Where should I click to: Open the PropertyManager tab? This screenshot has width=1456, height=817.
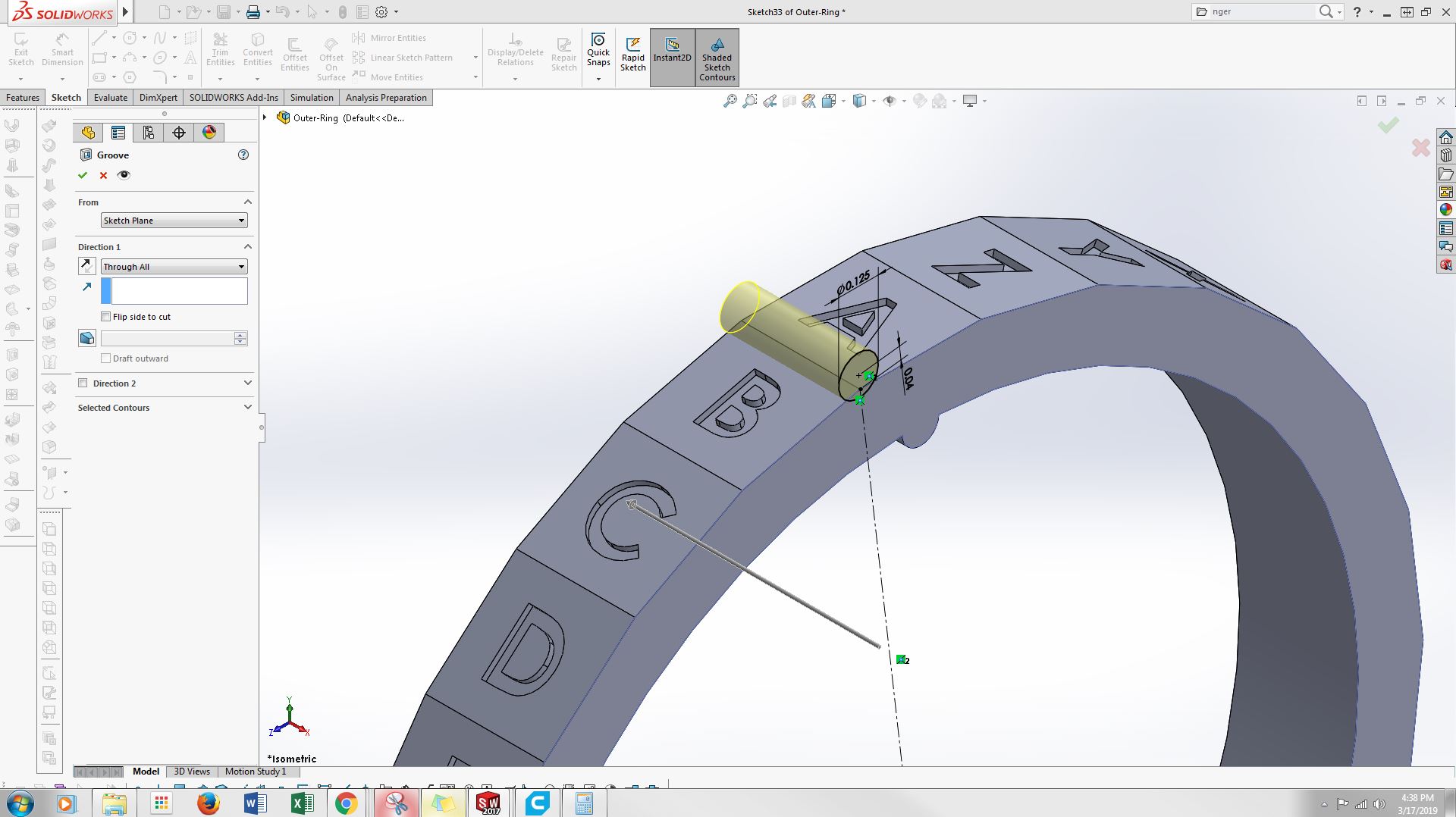pyautogui.click(x=118, y=133)
